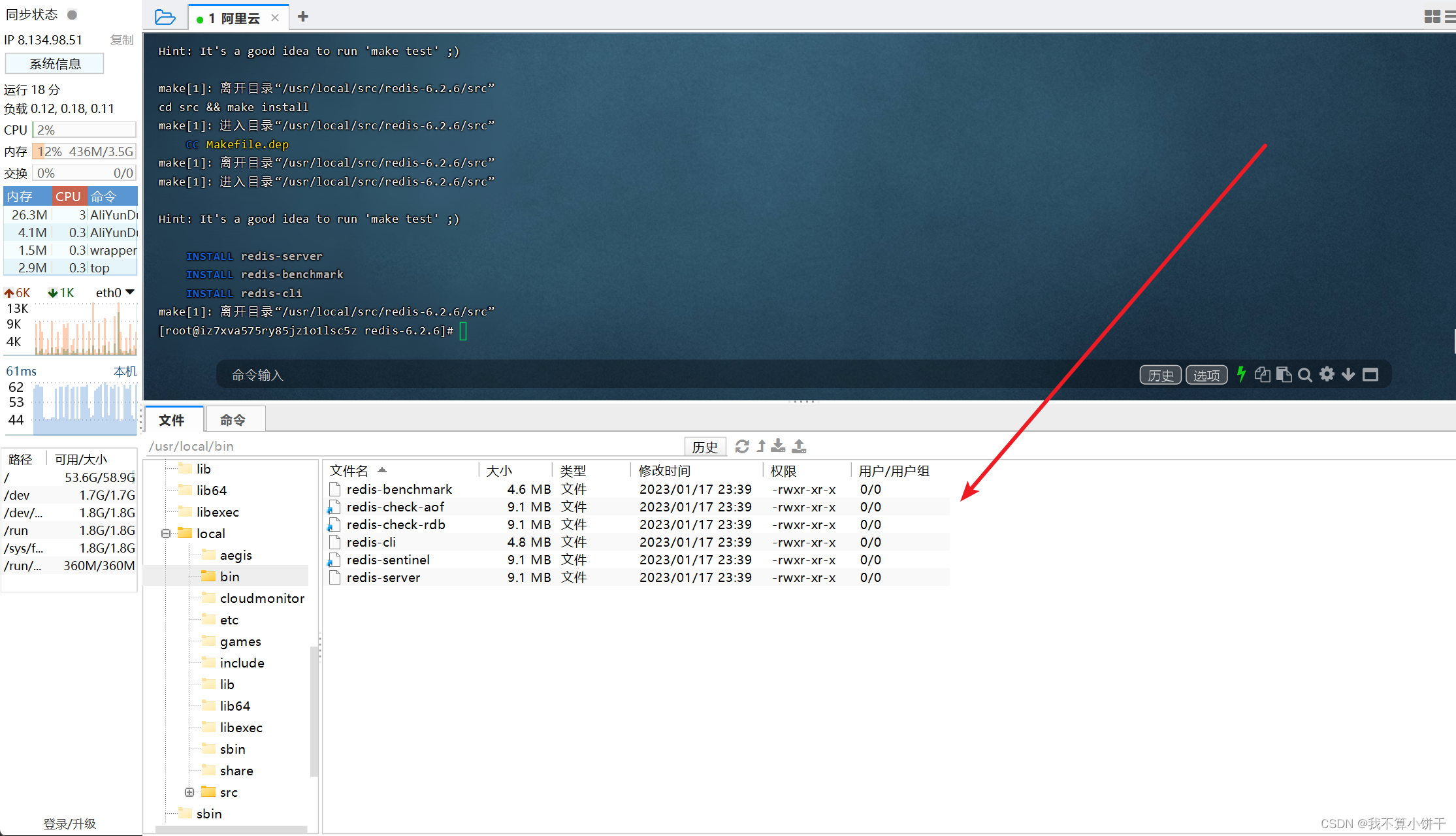The height and width of the screenshot is (836, 1456).
Task: Click the download file icon
Action: pyautogui.click(x=778, y=446)
